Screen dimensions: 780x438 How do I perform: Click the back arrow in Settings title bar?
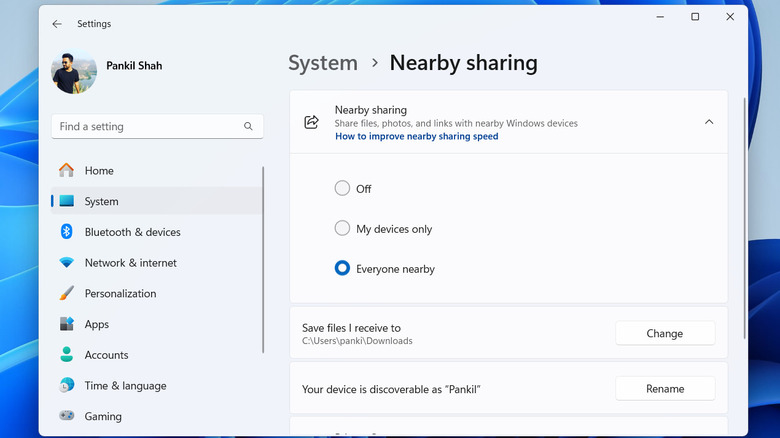pyautogui.click(x=57, y=23)
